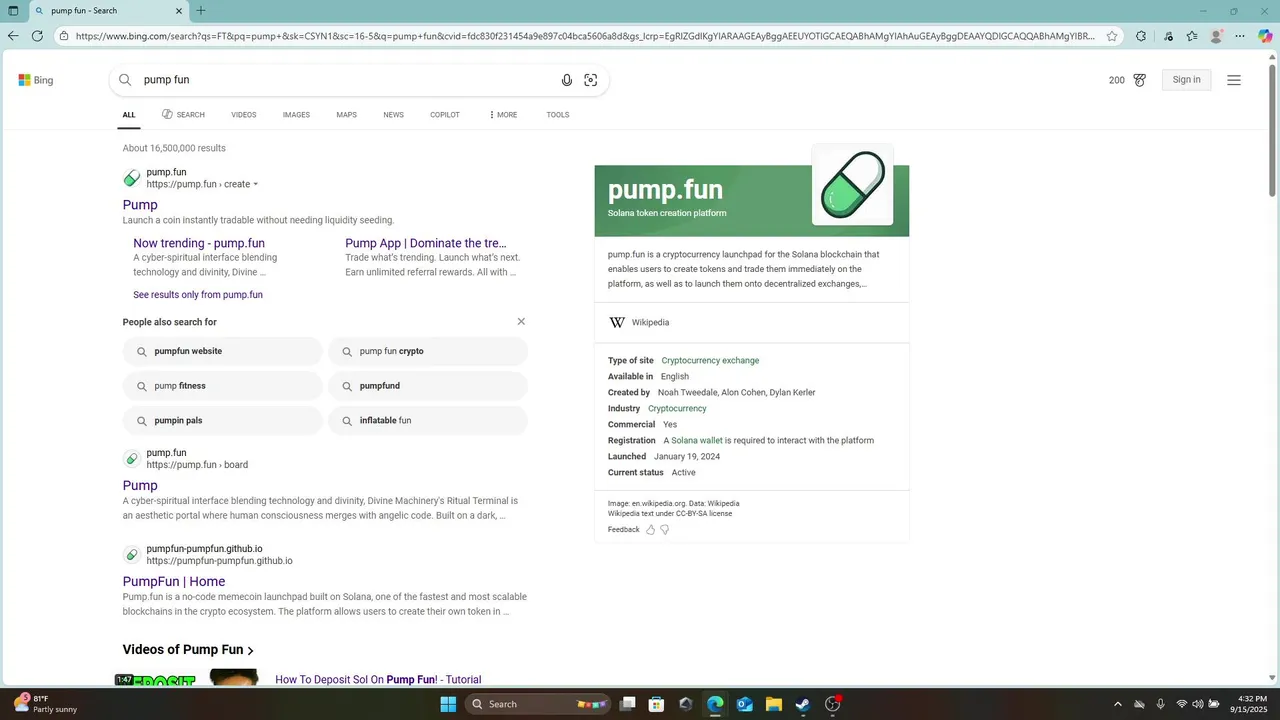Open the Solana wallet link
1280x720 pixels.
click(x=697, y=441)
